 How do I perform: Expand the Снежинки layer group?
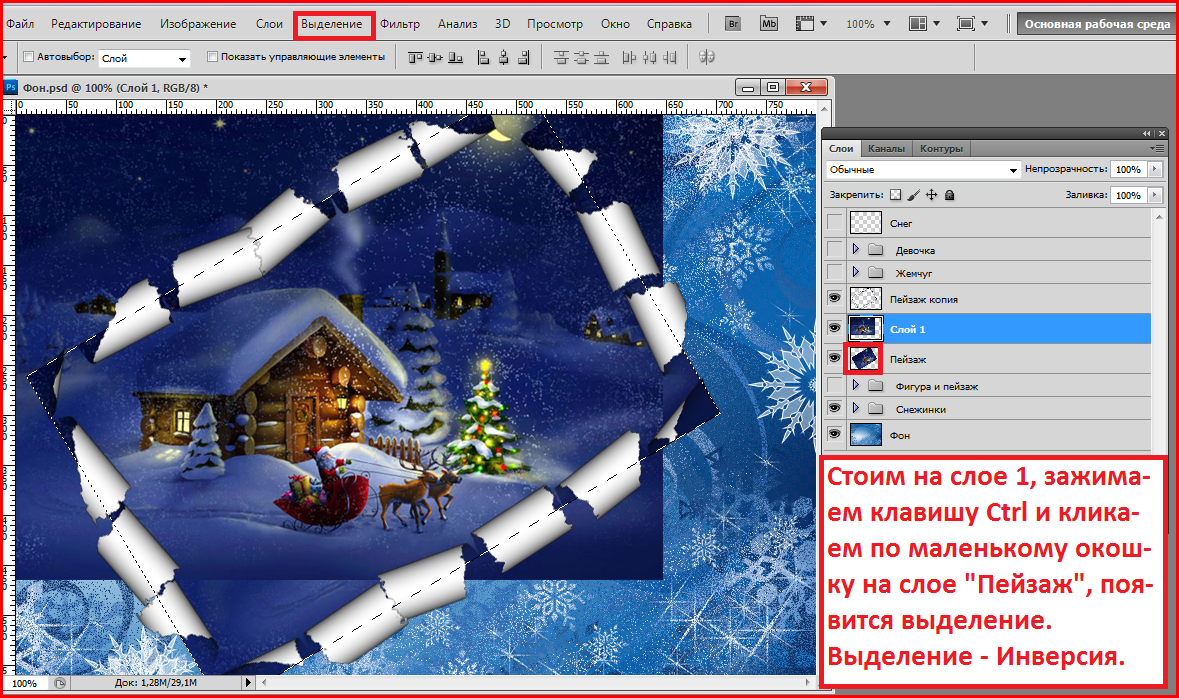pyautogui.click(x=856, y=408)
